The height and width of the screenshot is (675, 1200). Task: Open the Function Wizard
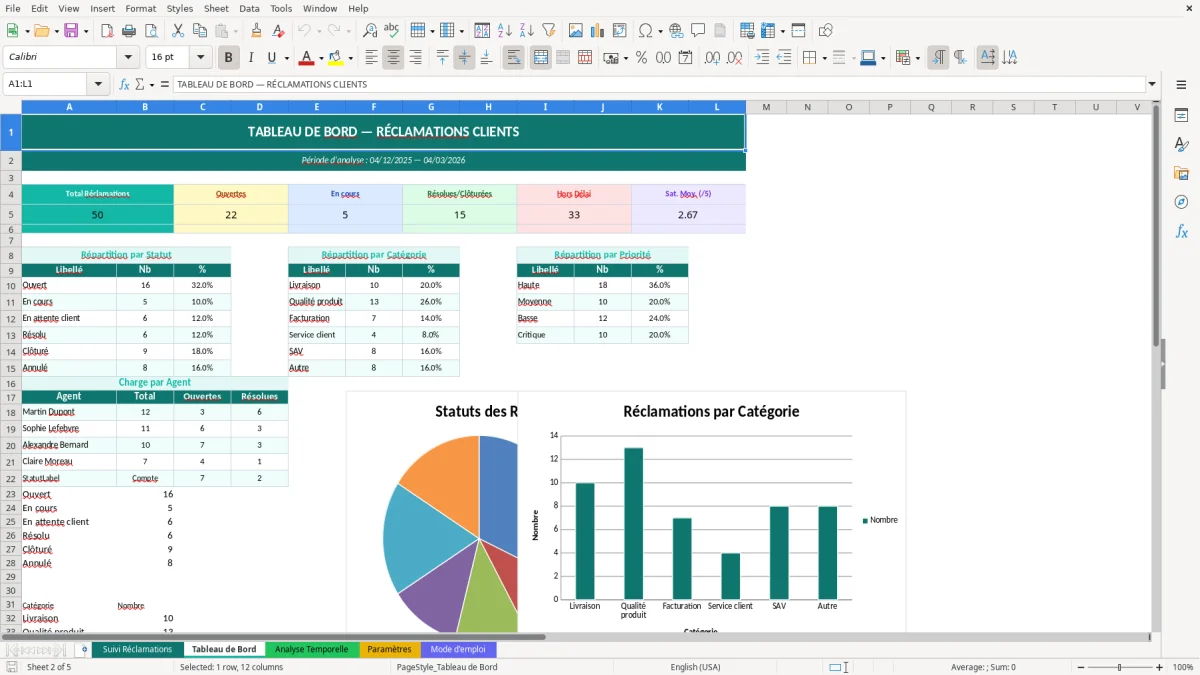pos(125,84)
